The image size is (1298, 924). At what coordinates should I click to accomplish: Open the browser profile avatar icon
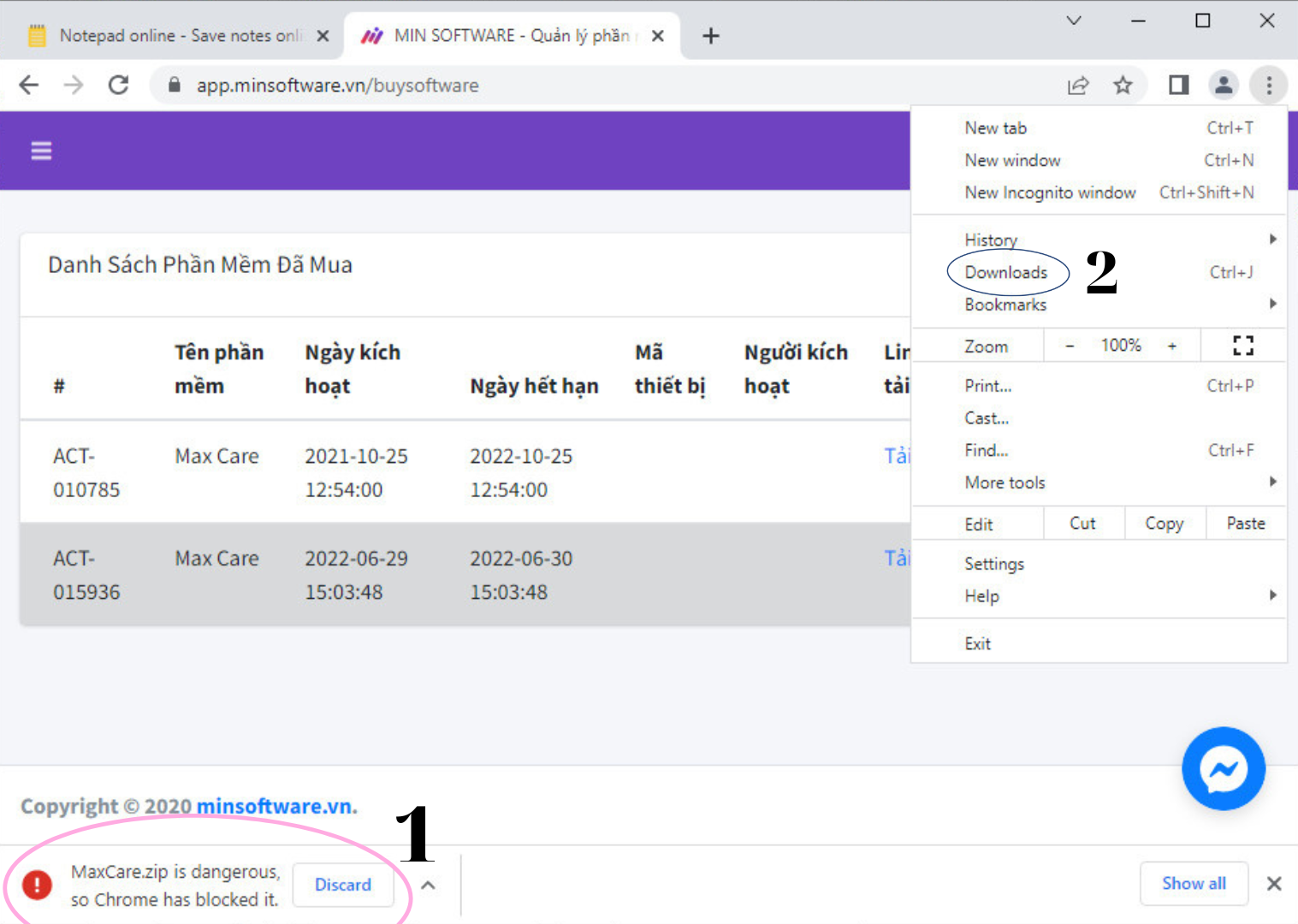1224,85
